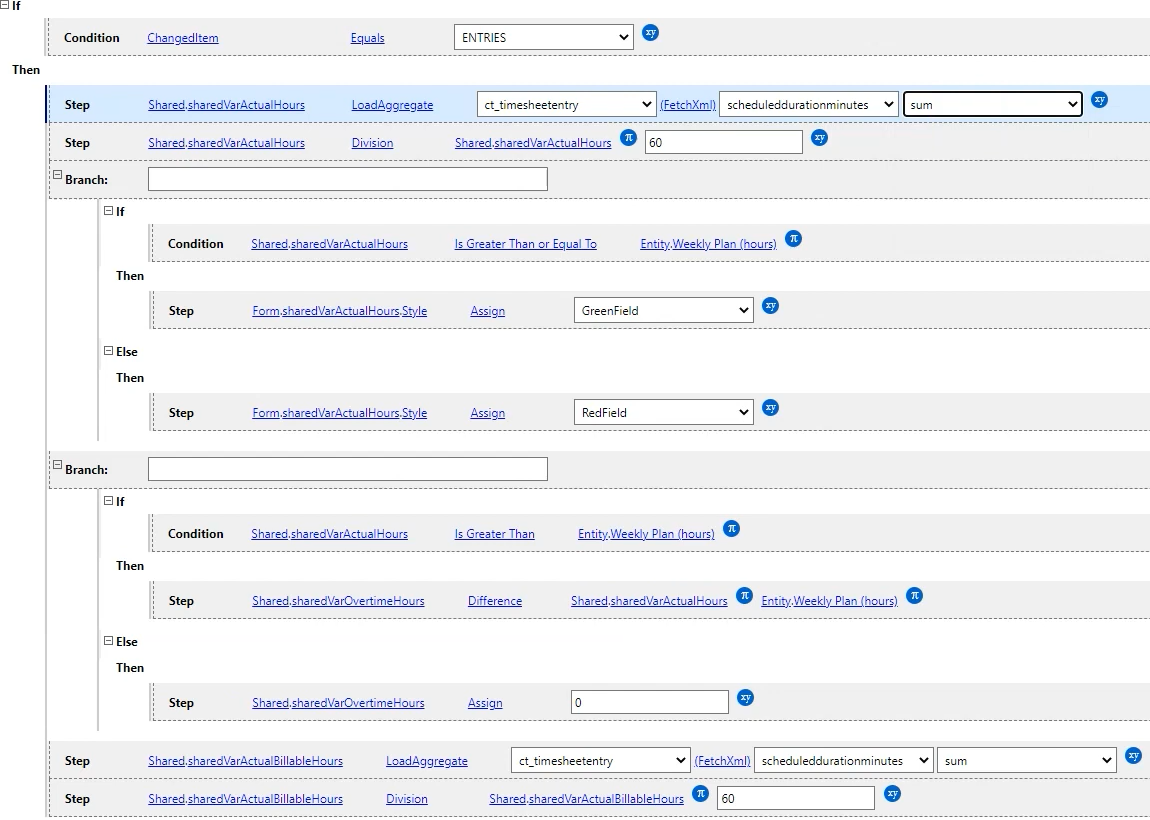Image resolution: width=1150 pixels, height=820 pixels.
Task: Open the ENTRIES dropdown
Action: pos(543,37)
